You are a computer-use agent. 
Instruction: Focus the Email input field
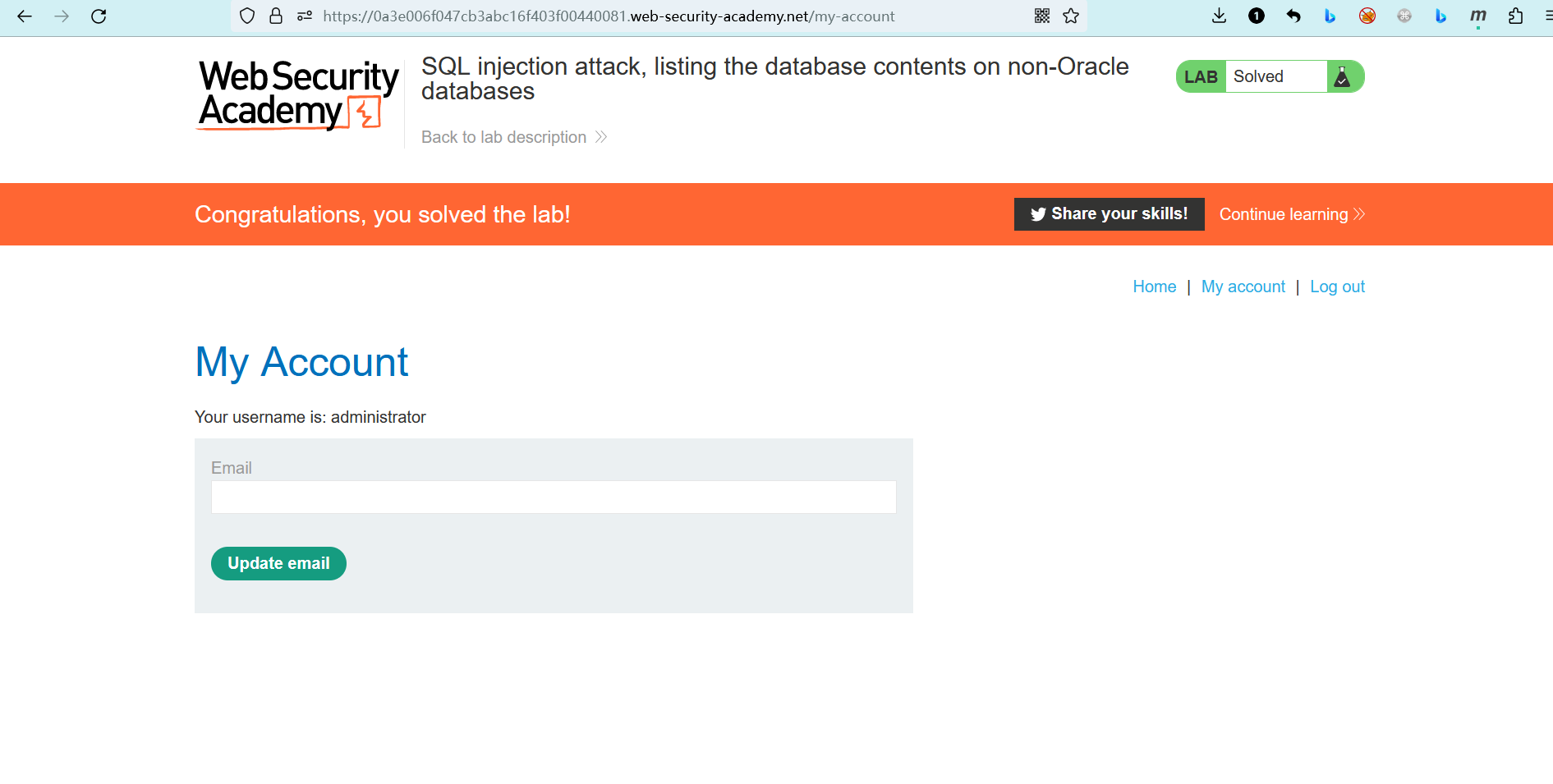pyautogui.click(x=554, y=497)
